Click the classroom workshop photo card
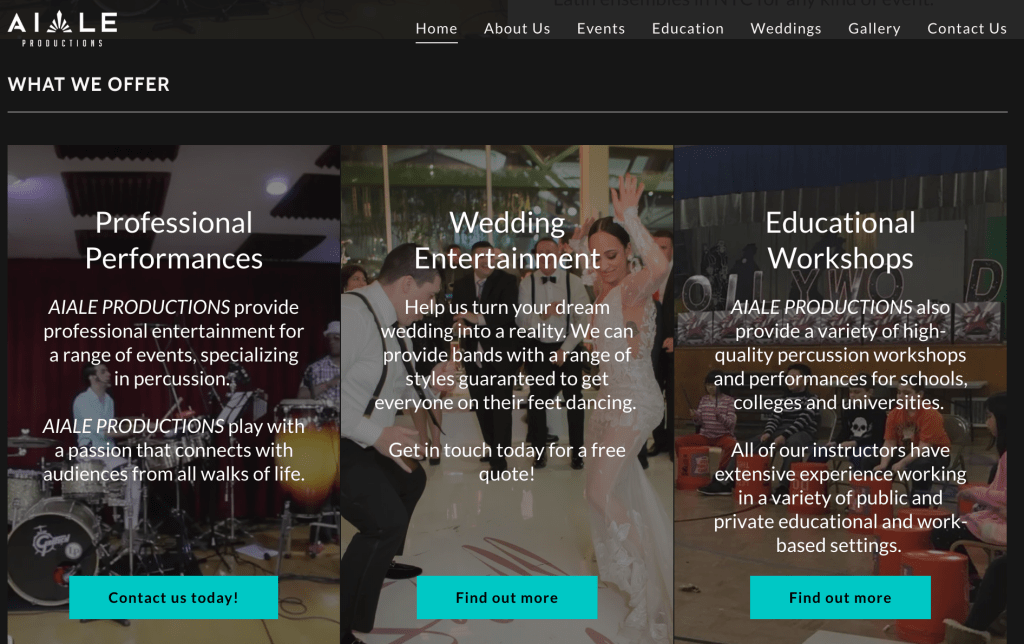Image resolution: width=1024 pixels, height=644 pixels. 840,394
